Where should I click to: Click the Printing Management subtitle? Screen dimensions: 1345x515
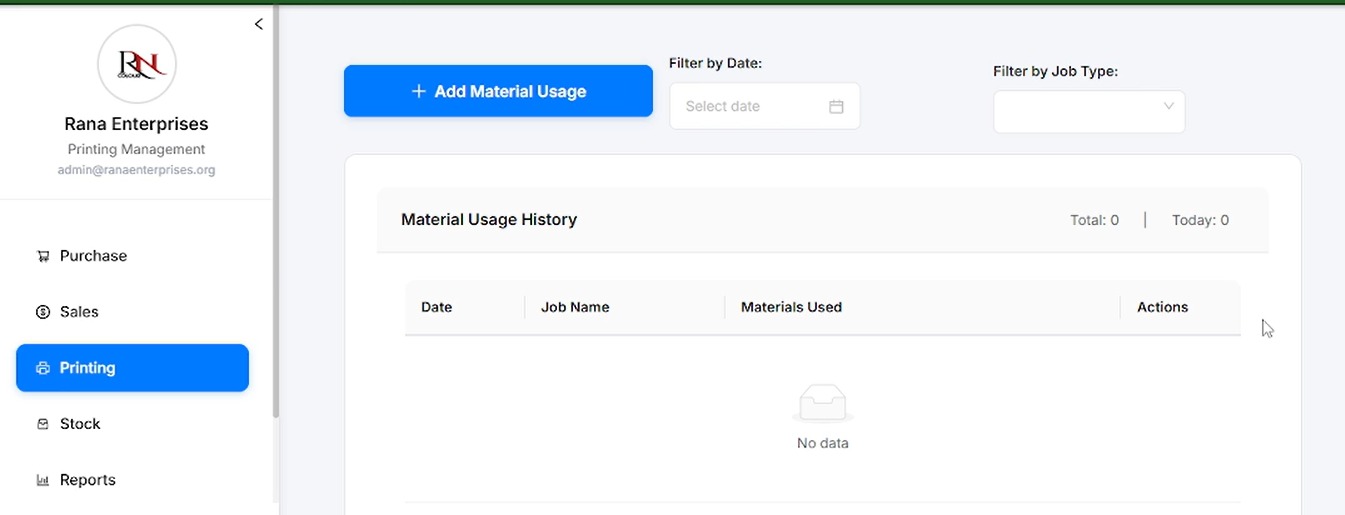137,149
